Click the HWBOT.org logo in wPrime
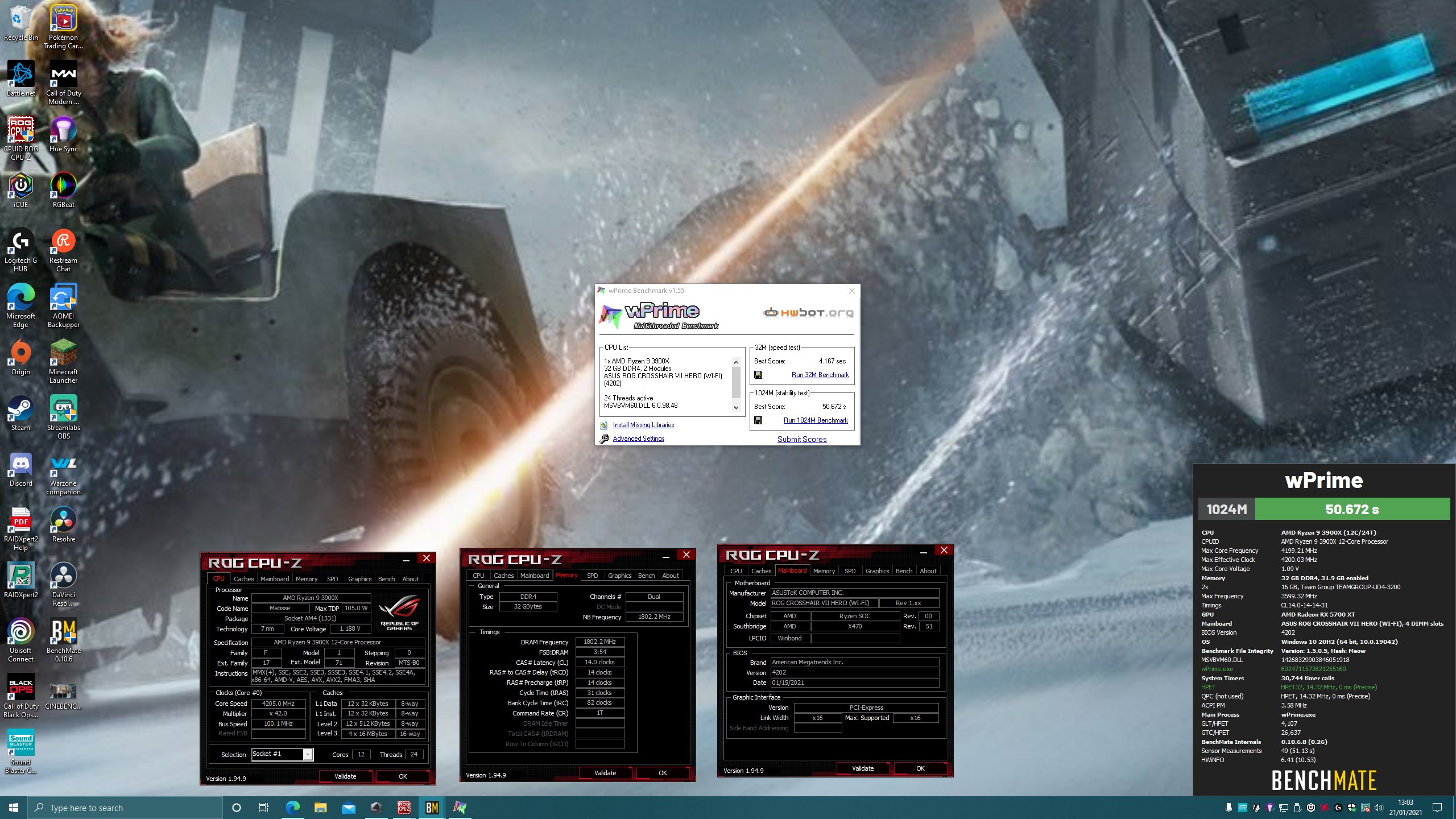 [808, 312]
